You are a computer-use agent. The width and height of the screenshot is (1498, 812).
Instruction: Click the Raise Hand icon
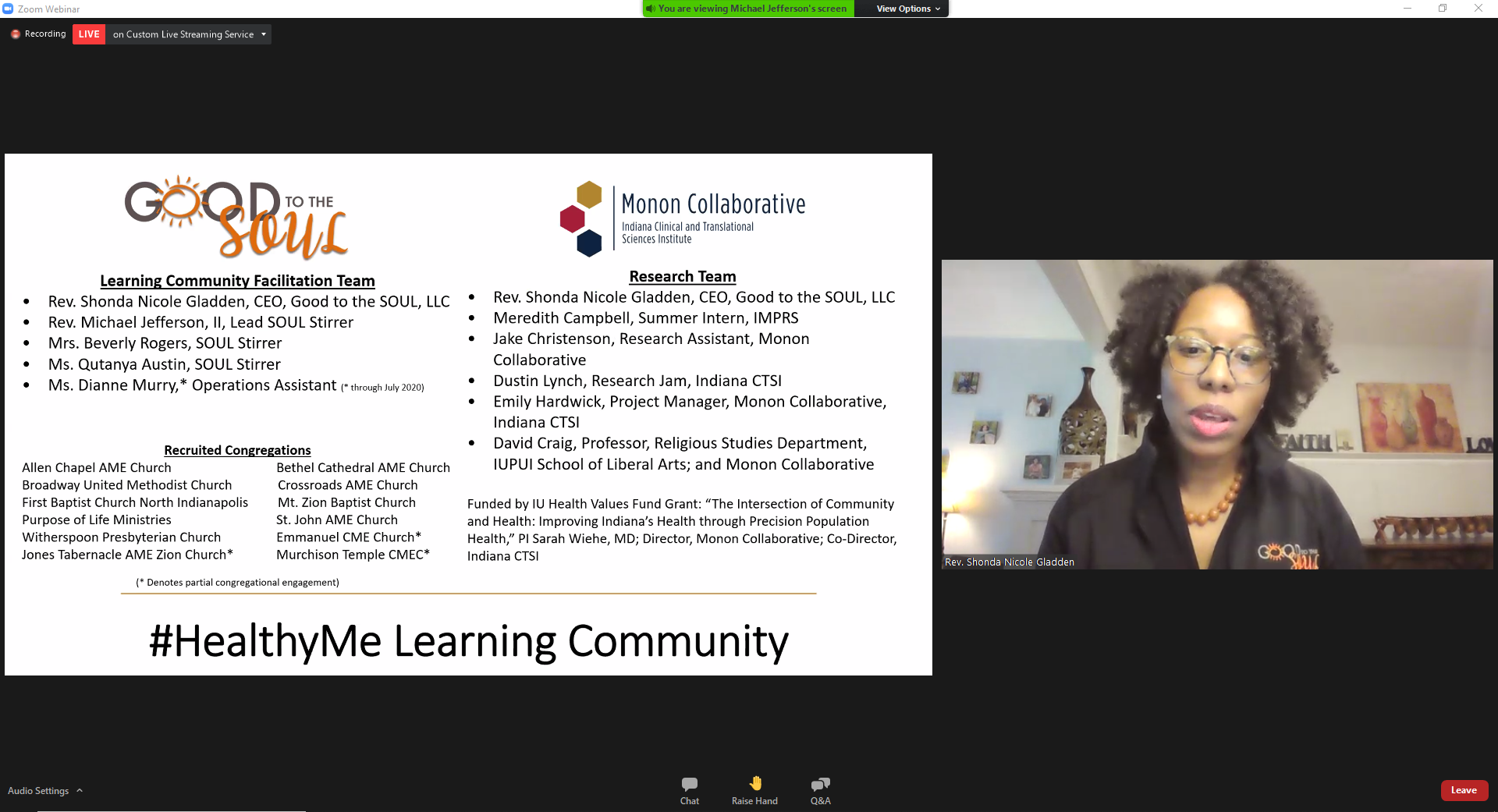755,783
